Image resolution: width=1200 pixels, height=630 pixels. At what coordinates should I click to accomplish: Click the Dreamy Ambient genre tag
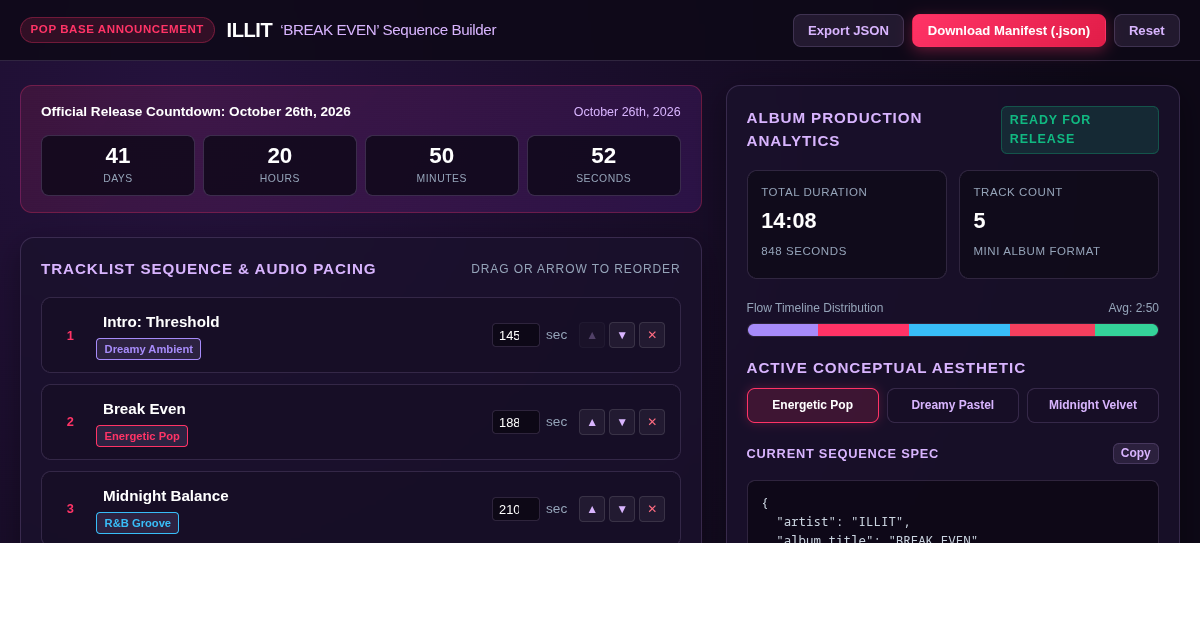point(149,349)
